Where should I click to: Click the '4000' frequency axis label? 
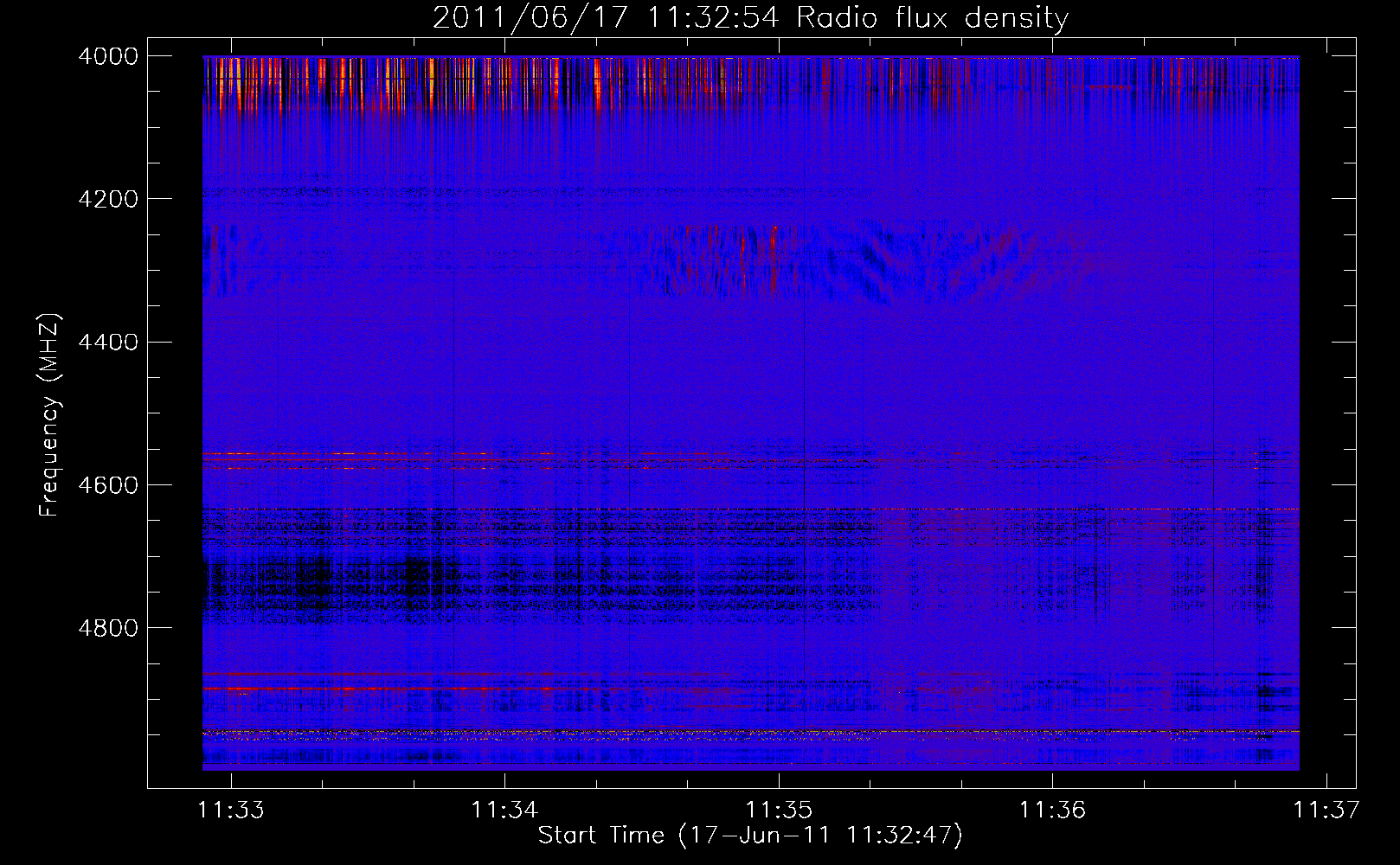[x=107, y=56]
